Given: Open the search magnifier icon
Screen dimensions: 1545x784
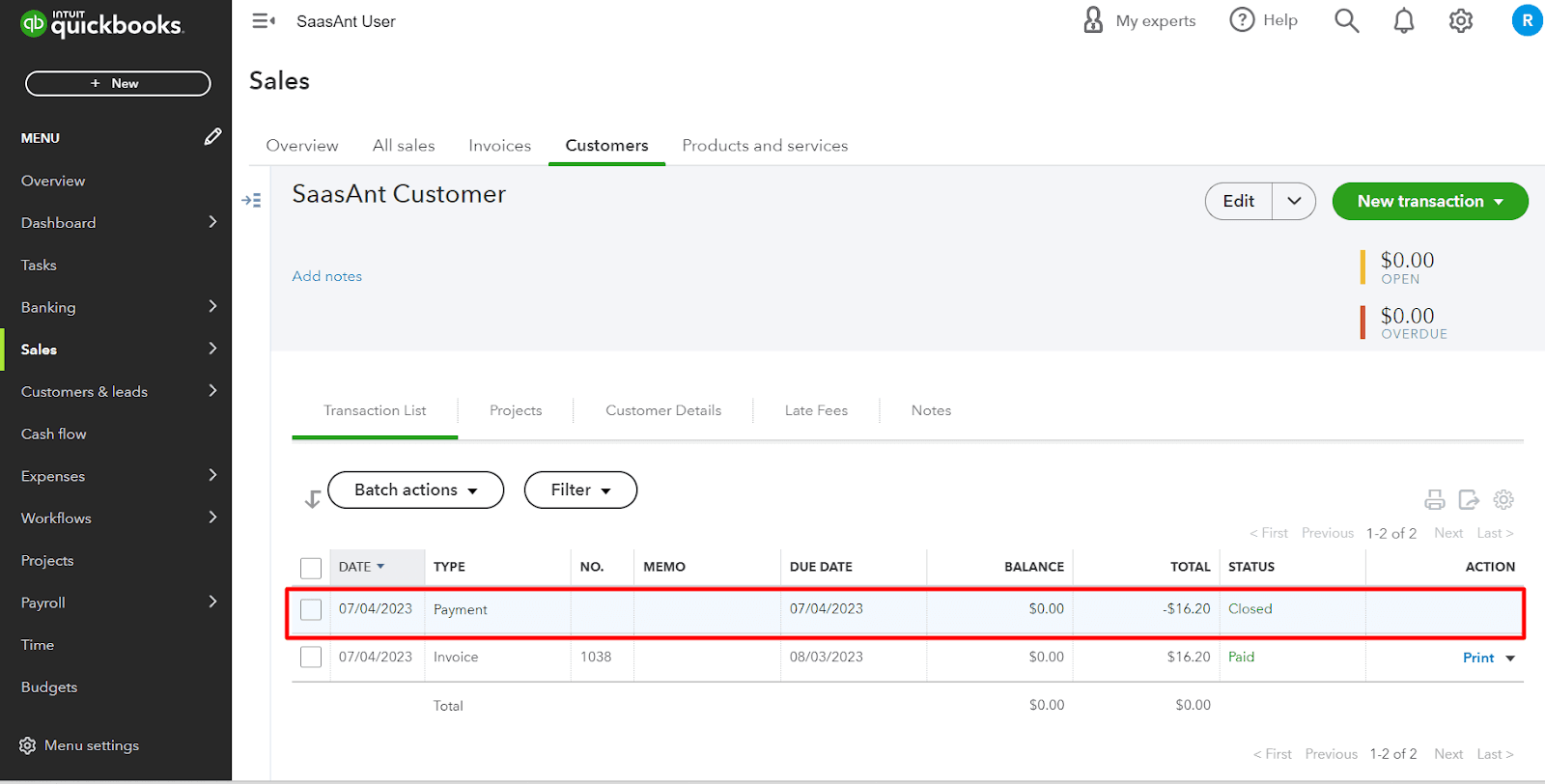Looking at the screenshot, I should [1346, 20].
